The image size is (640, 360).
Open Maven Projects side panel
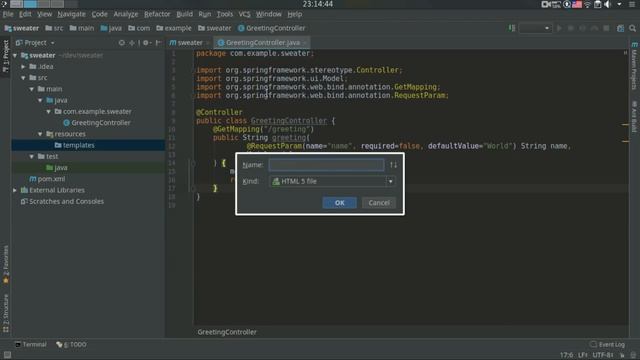coord(634,65)
